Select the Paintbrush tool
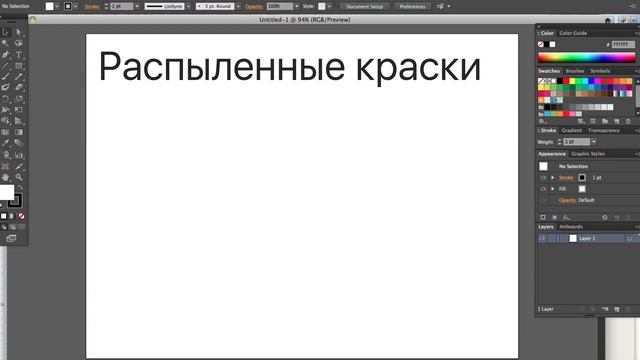 [5, 76]
